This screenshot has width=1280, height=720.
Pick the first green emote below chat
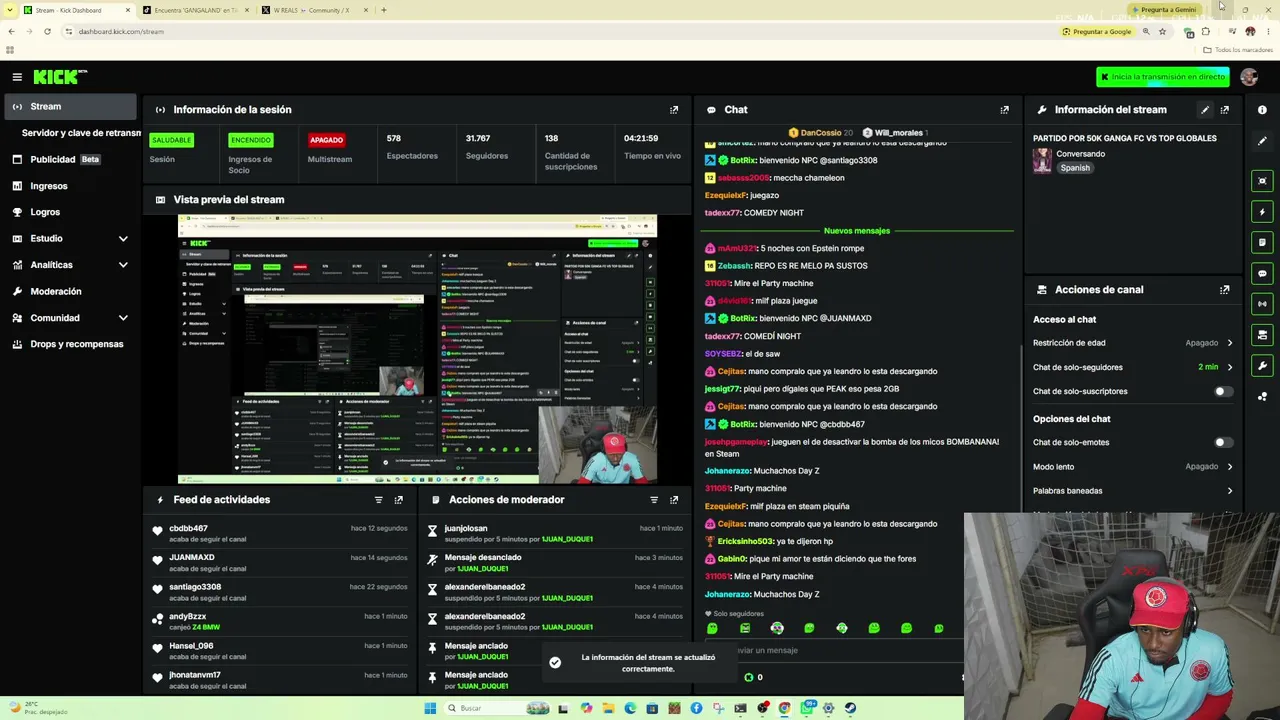712,628
